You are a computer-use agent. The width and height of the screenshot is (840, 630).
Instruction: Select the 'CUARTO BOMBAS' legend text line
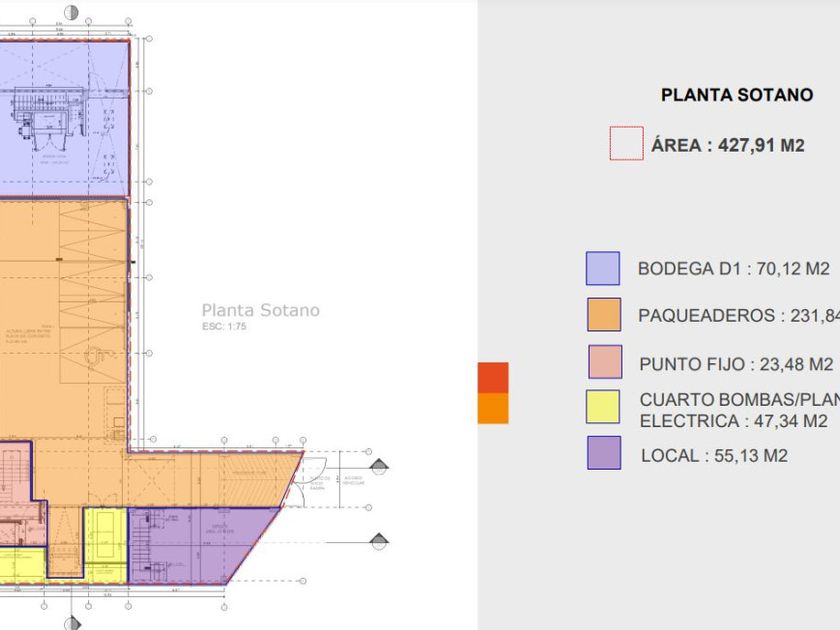739,400
